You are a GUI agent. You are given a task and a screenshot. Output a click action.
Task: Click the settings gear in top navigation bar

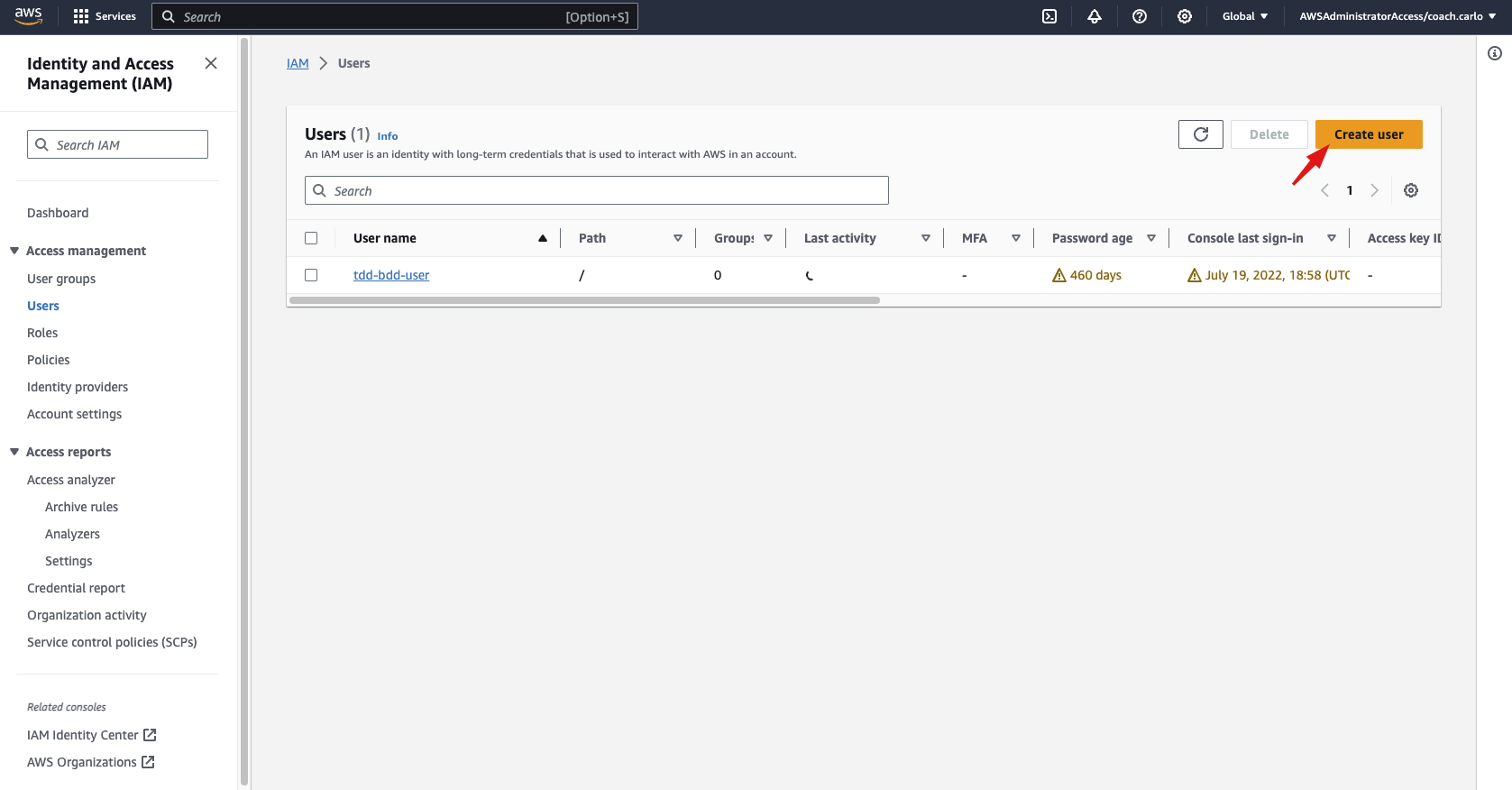coord(1185,16)
